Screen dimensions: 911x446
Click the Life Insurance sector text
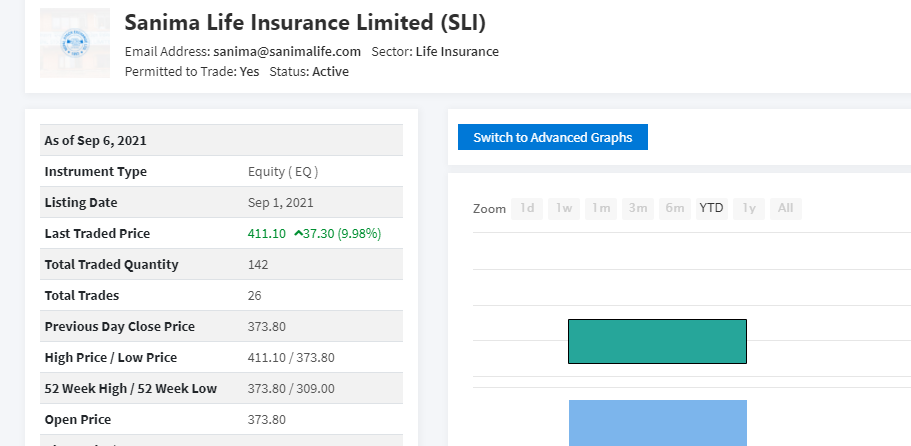point(457,51)
